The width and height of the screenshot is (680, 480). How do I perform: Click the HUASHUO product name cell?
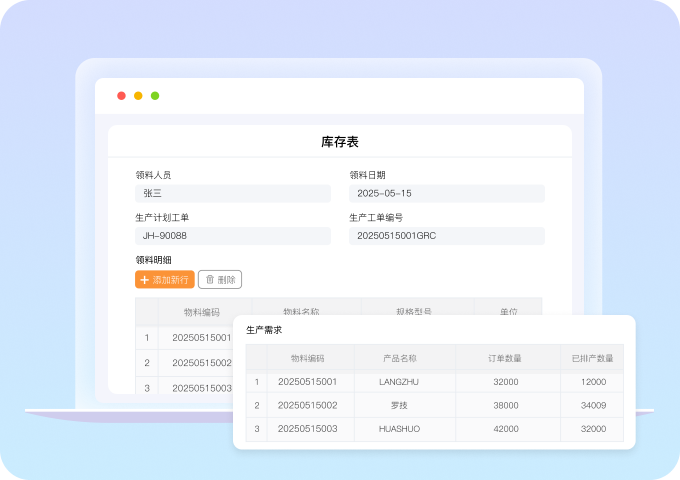pyautogui.click(x=399, y=429)
